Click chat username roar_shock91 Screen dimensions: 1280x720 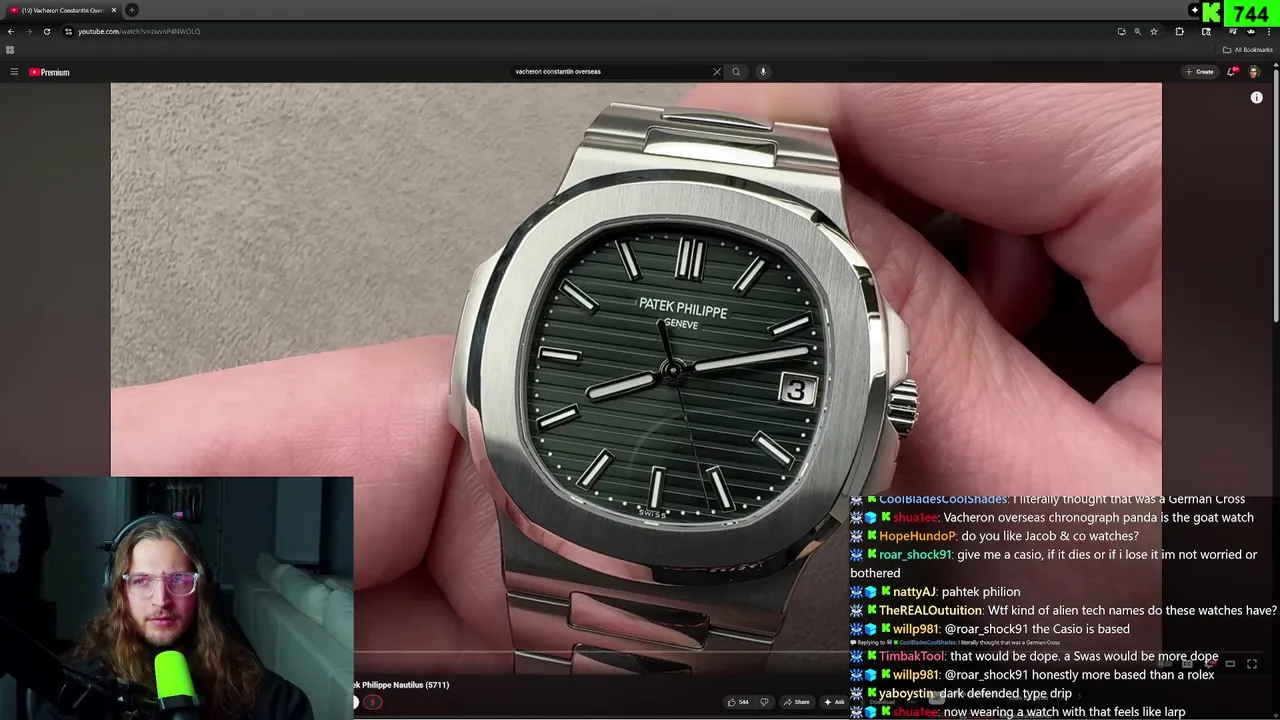915,555
